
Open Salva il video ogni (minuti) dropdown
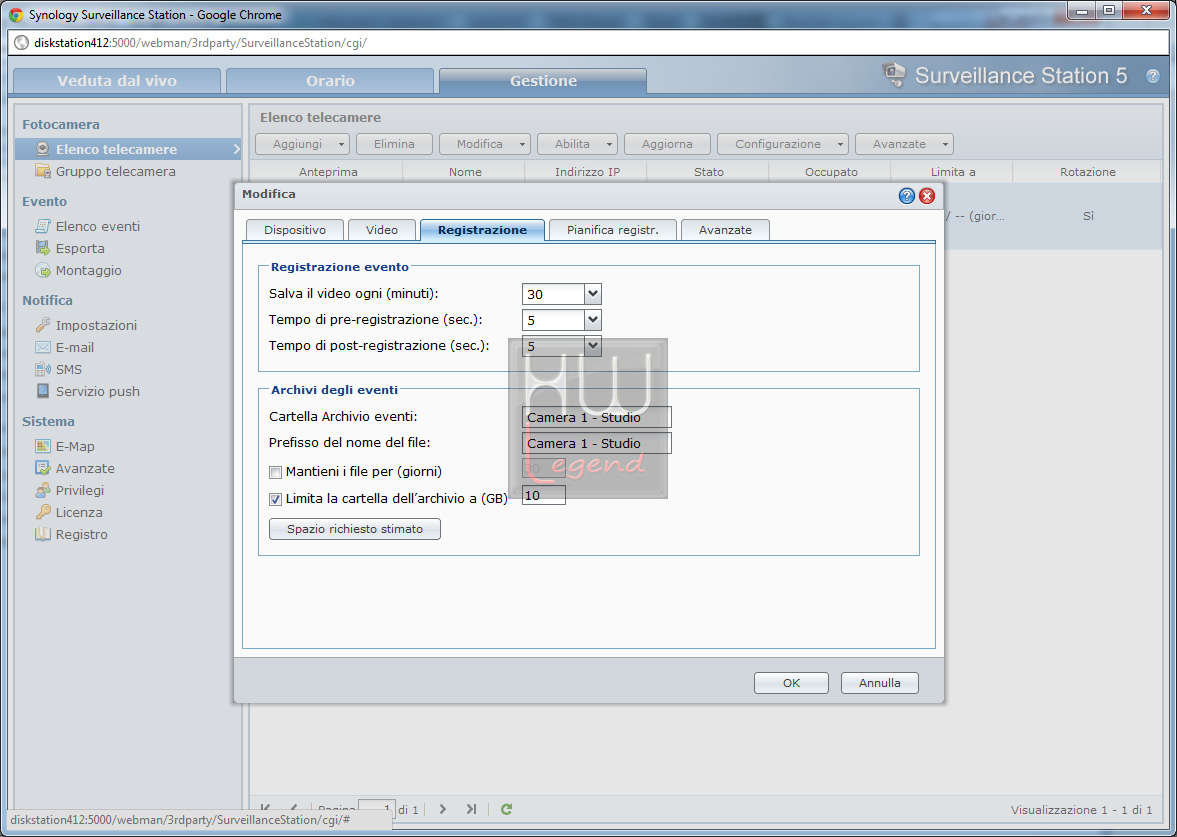592,294
